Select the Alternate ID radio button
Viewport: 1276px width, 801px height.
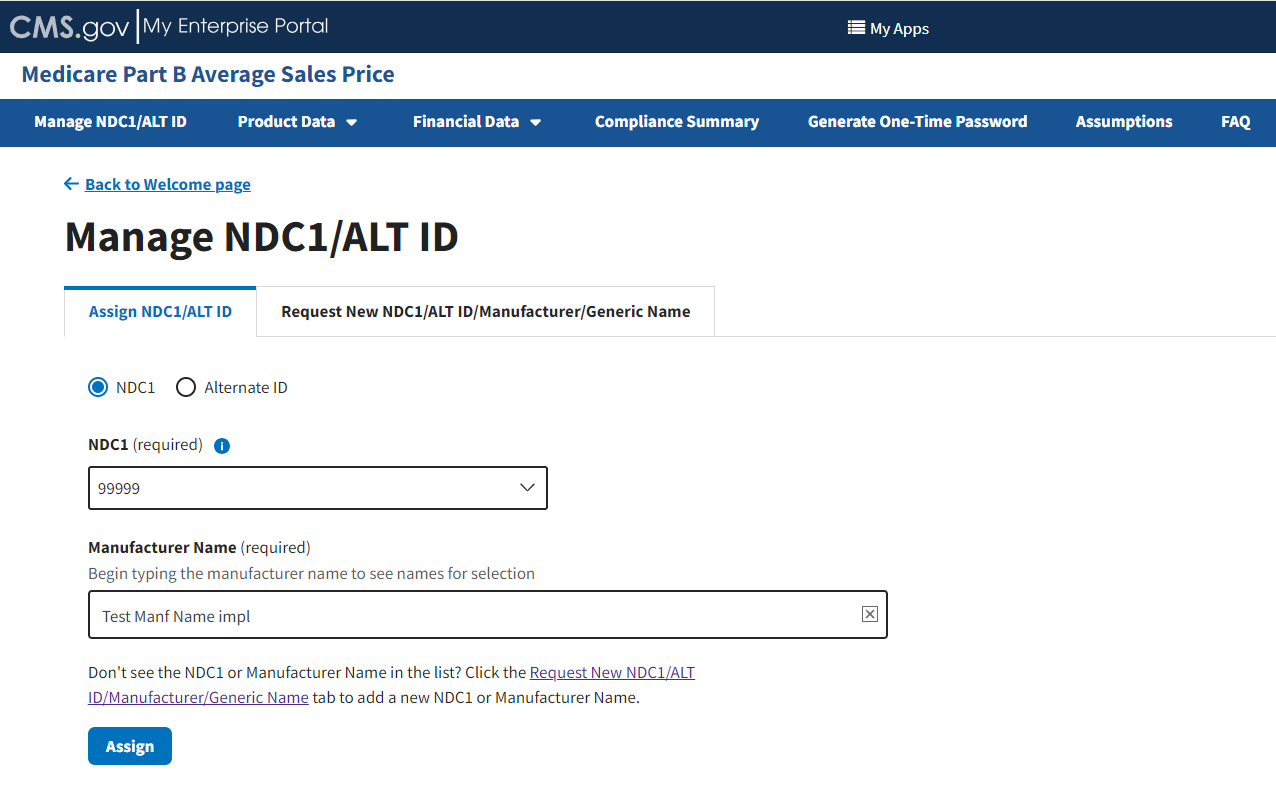point(186,387)
